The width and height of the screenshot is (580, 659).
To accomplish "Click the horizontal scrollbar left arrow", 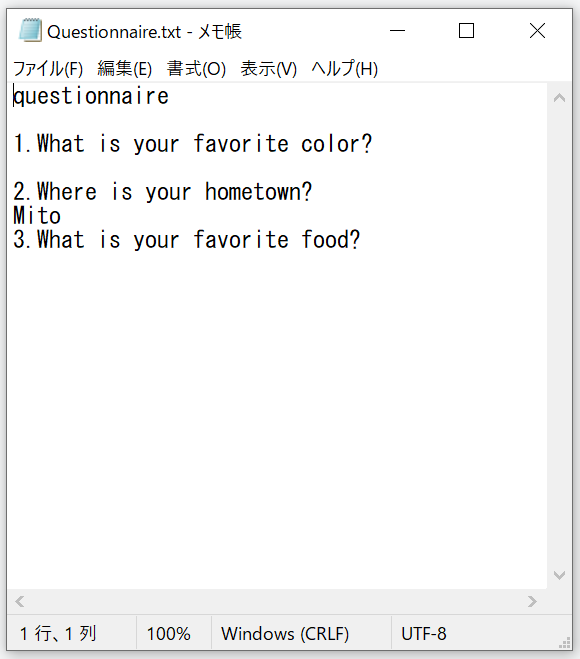I will (20, 601).
